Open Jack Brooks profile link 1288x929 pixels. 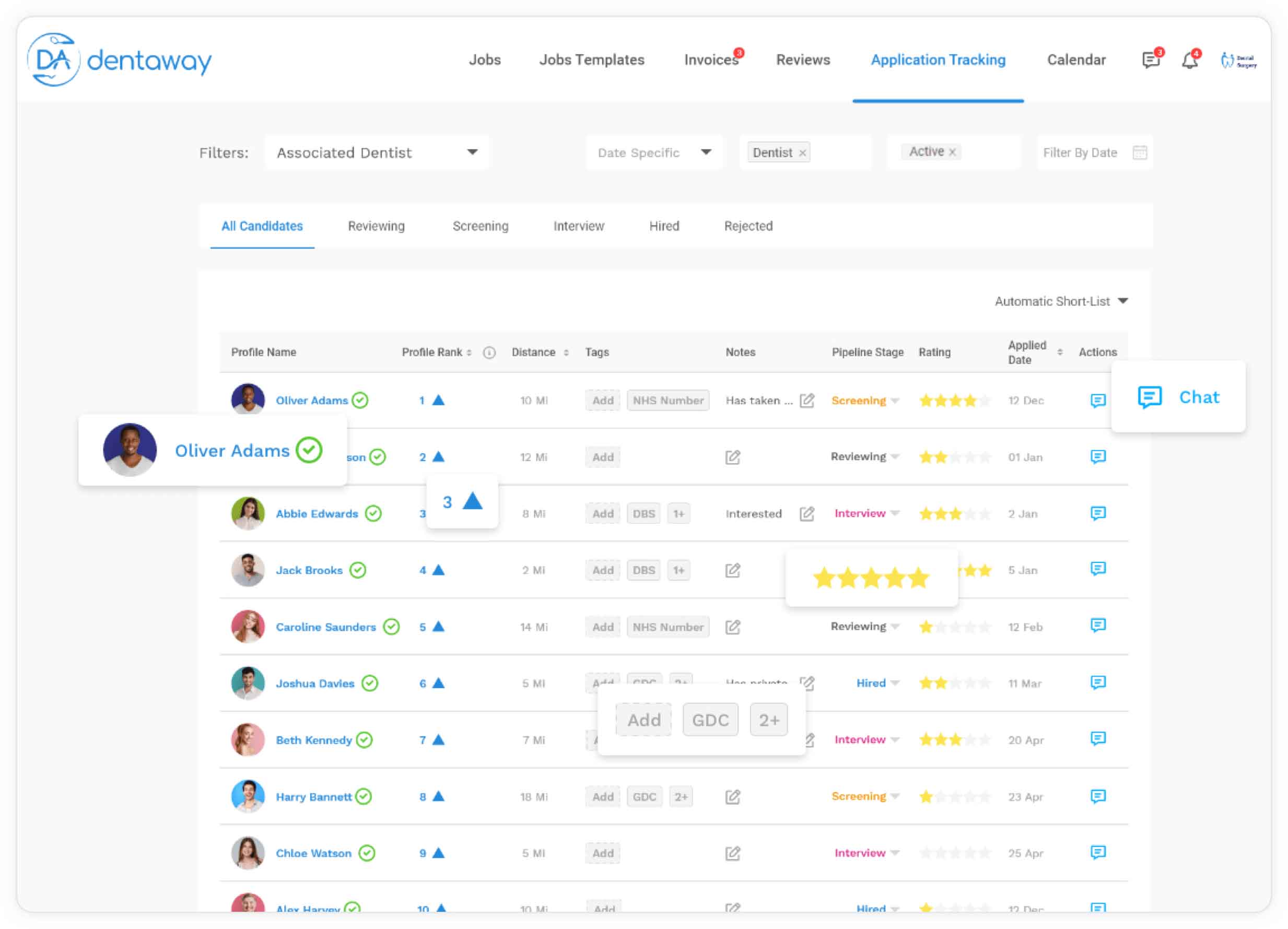pos(309,570)
